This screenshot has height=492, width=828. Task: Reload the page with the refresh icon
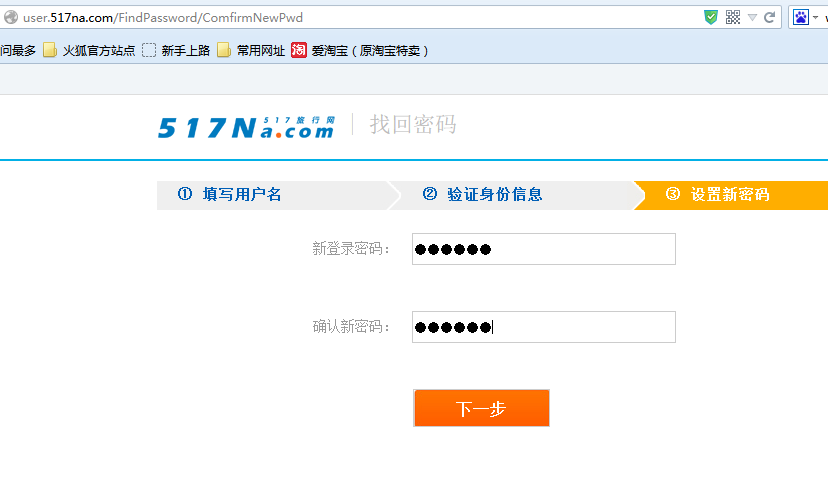769,17
